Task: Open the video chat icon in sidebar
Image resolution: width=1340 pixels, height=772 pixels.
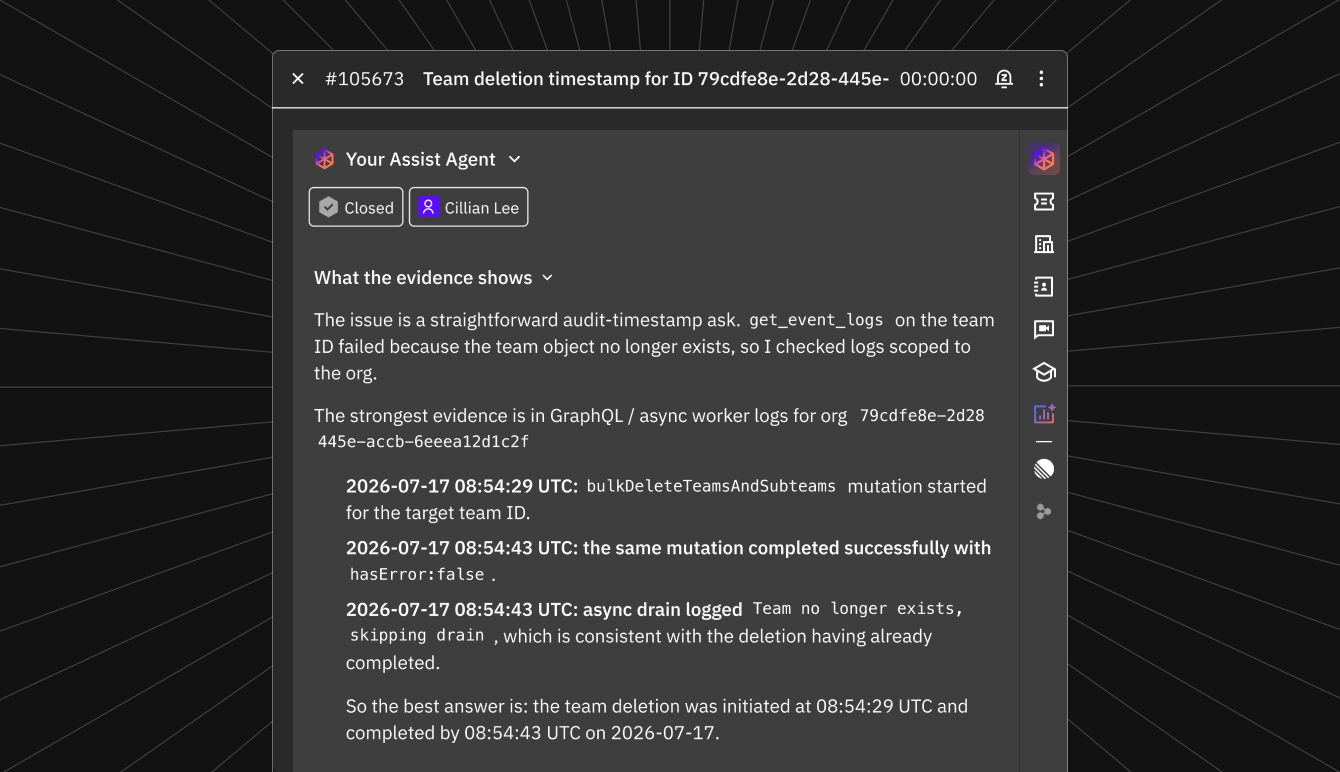Action: click(1044, 329)
